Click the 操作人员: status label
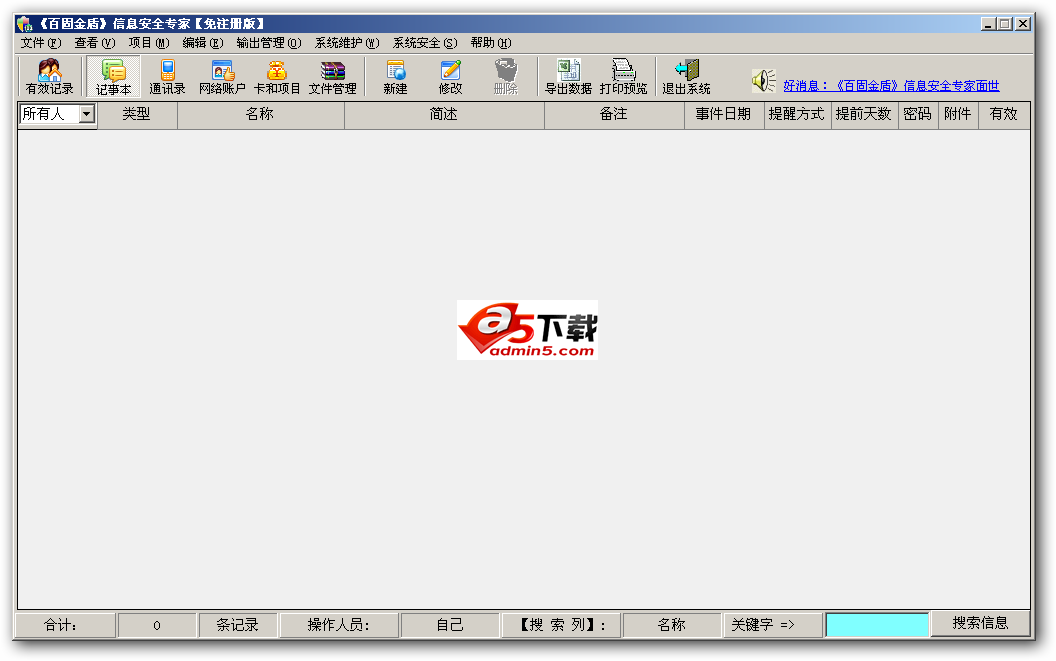Image resolution: width=1056 pixels, height=661 pixels. click(339, 625)
